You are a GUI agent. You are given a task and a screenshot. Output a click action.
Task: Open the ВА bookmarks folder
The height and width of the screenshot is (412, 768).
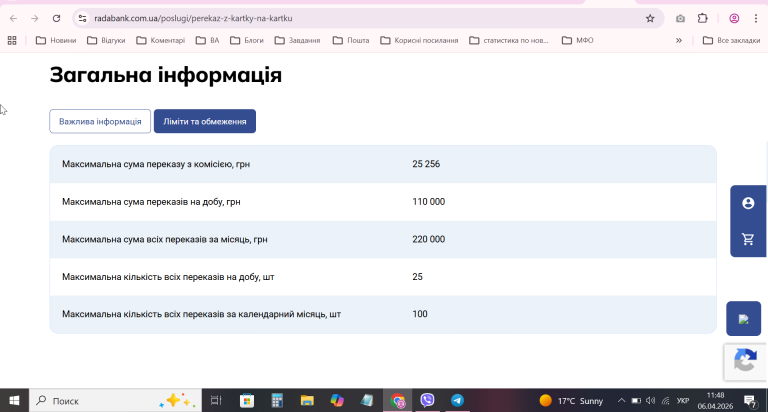[208, 40]
